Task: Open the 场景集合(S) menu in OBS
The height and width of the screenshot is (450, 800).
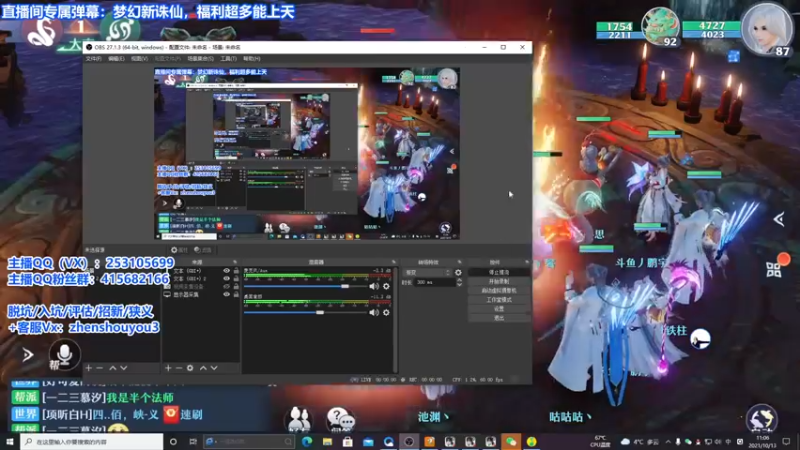Action: click(x=201, y=59)
